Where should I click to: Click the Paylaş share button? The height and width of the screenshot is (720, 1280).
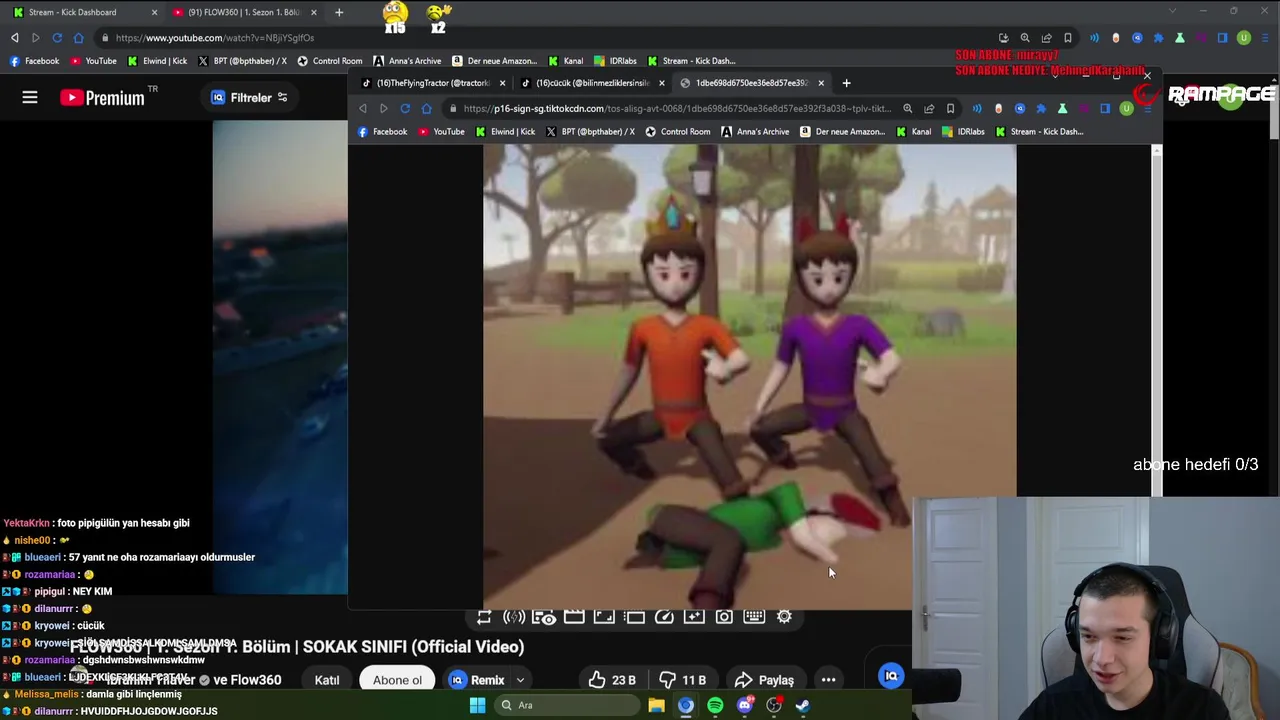(x=765, y=680)
